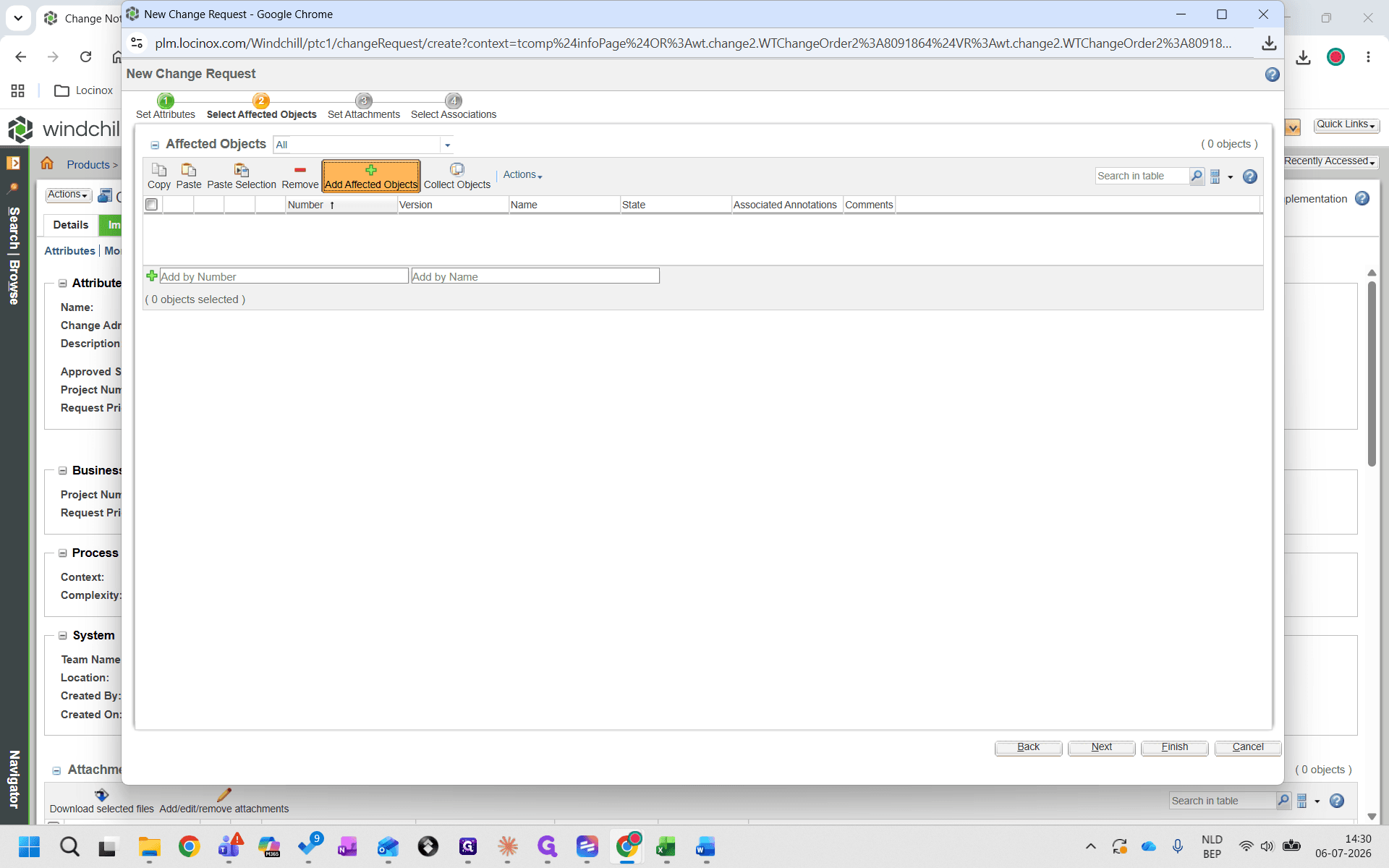Click Windows Start button
This screenshot has width=1389, height=868.
click(29, 846)
